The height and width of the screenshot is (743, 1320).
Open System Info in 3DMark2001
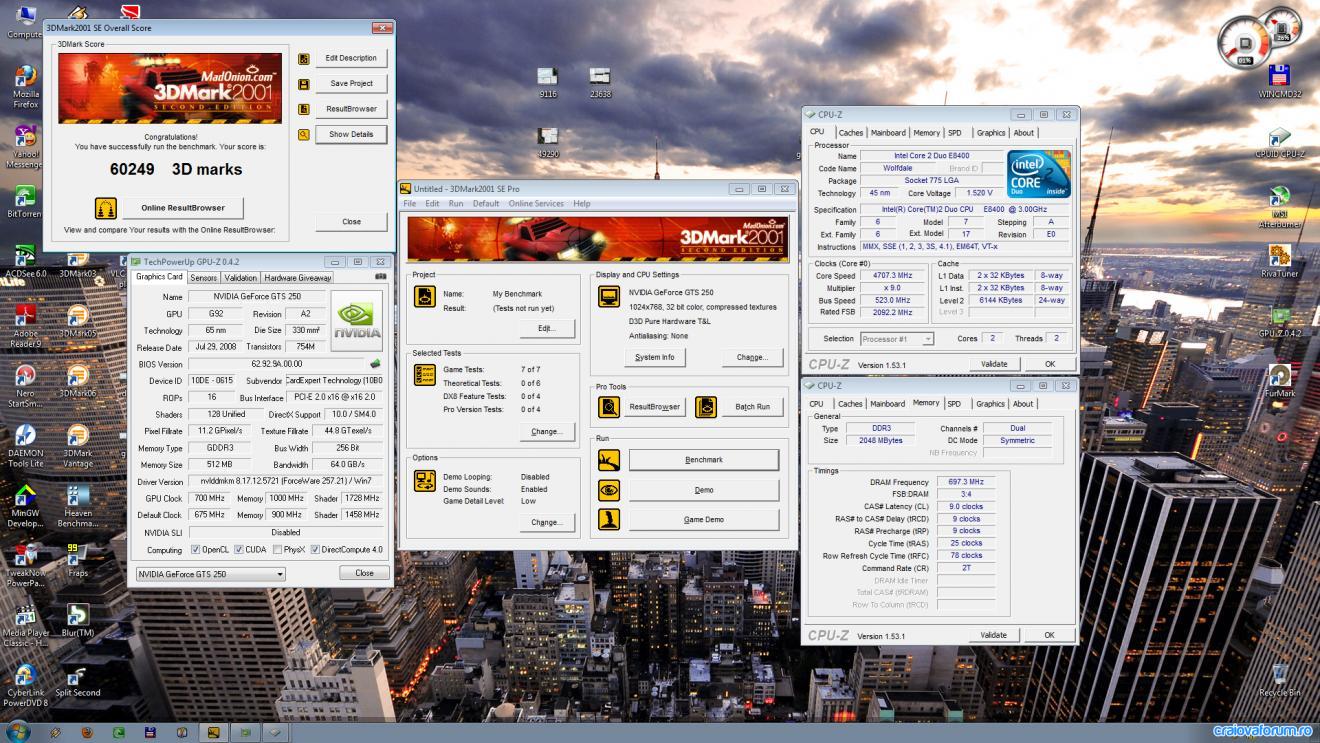pos(655,357)
